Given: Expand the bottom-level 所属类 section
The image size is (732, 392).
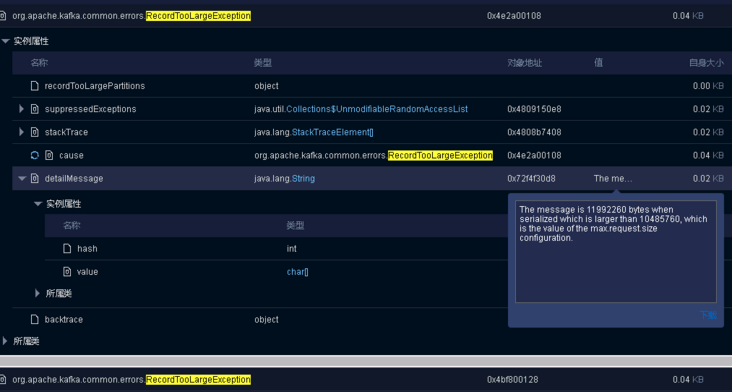Looking at the screenshot, I should click(x=5, y=341).
